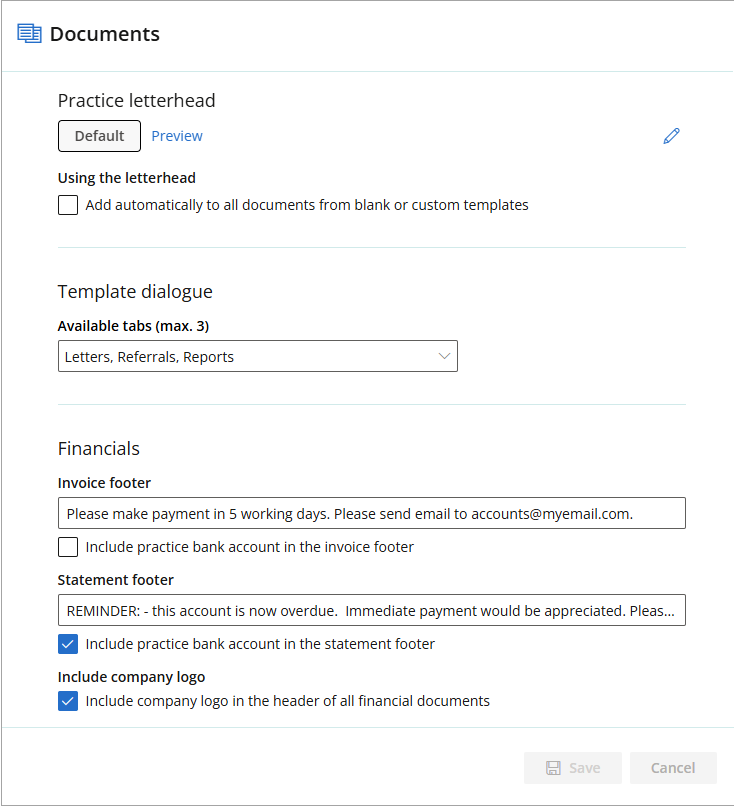Uncheck bank account in statement footer checkbox
The height and width of the screenshot is (806, 734).
tap(68, 644)
